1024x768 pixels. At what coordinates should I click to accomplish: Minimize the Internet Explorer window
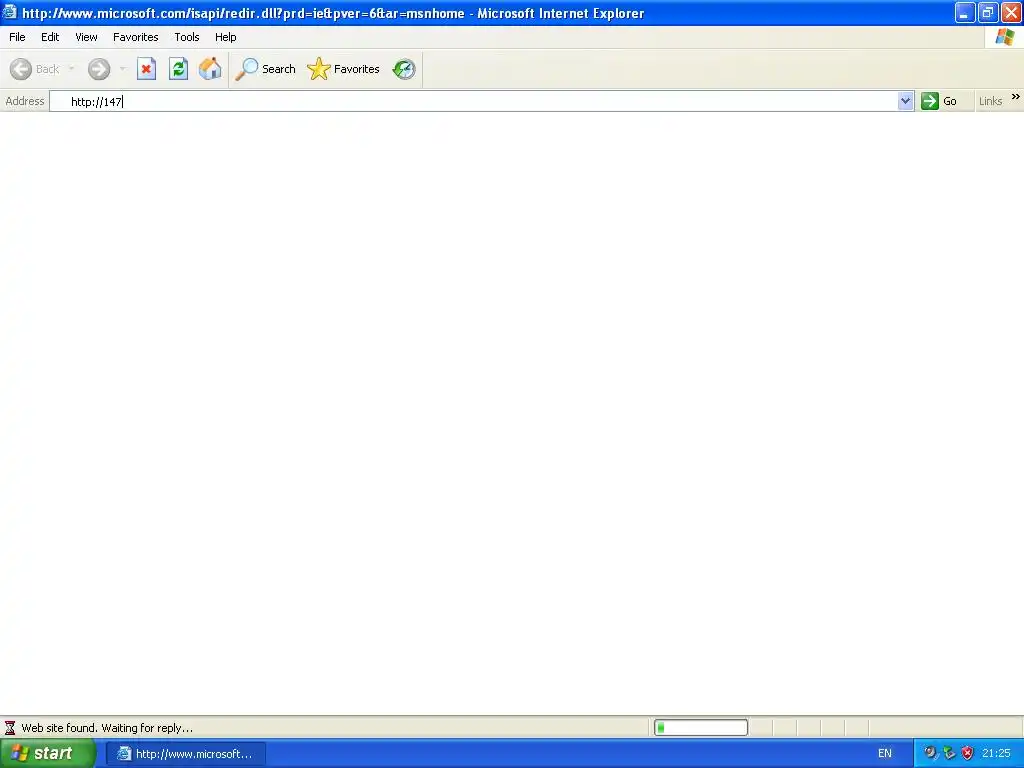click(x=965, y=12)
